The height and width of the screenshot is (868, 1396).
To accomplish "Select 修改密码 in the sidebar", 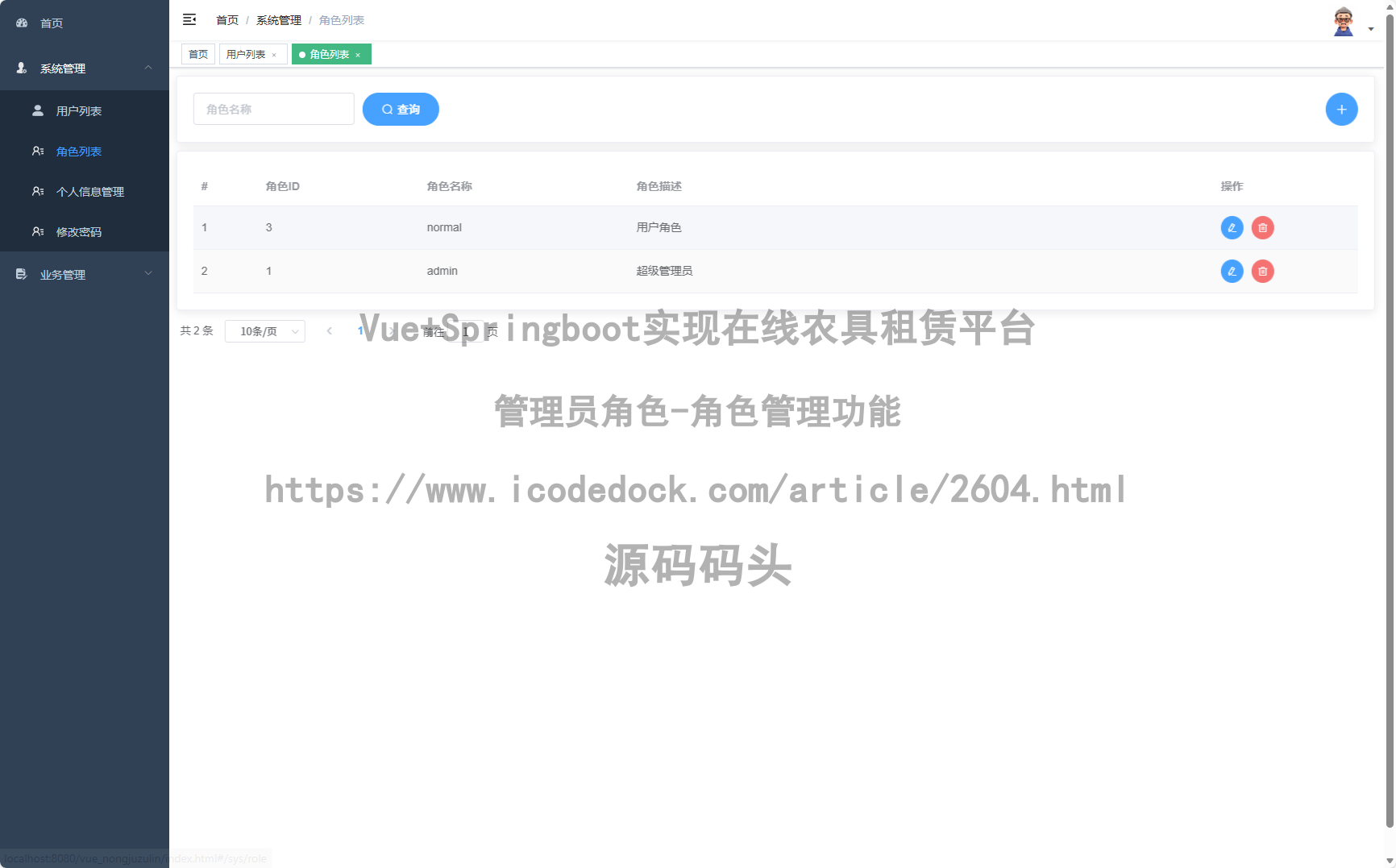I will pos(79,231).
